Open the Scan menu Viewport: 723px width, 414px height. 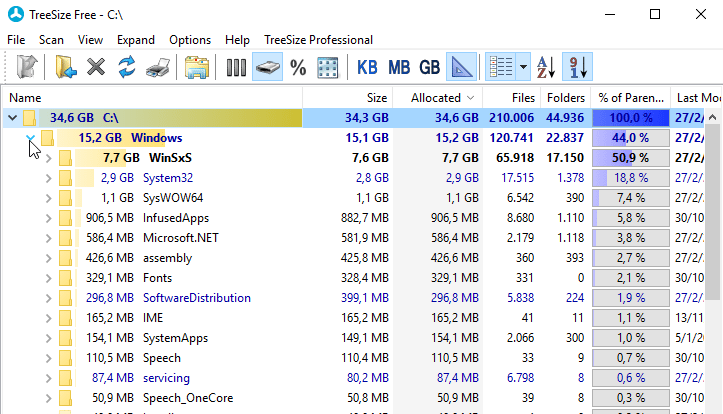click(x=51, y=40)
